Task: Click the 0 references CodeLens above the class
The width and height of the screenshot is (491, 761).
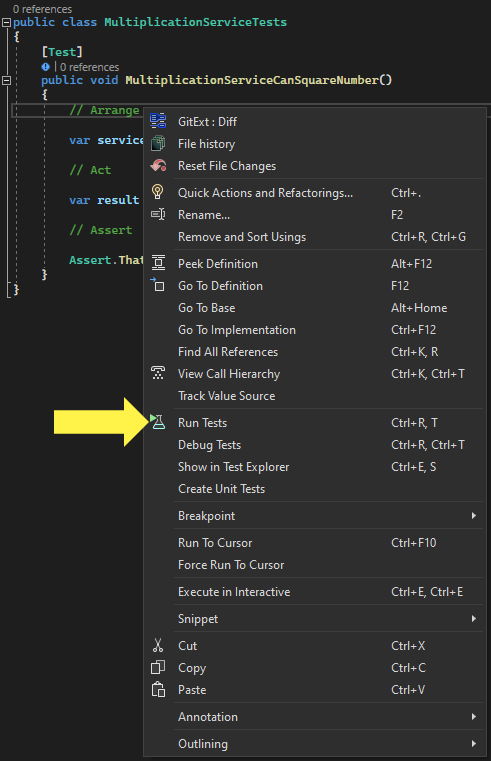Action: [42, 9]
